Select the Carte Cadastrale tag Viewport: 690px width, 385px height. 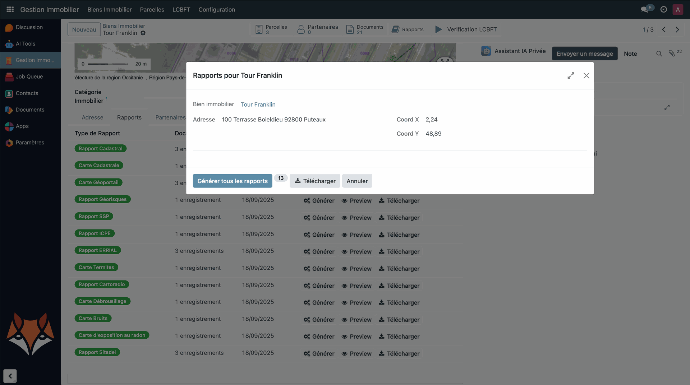click(x=99, y=165)
